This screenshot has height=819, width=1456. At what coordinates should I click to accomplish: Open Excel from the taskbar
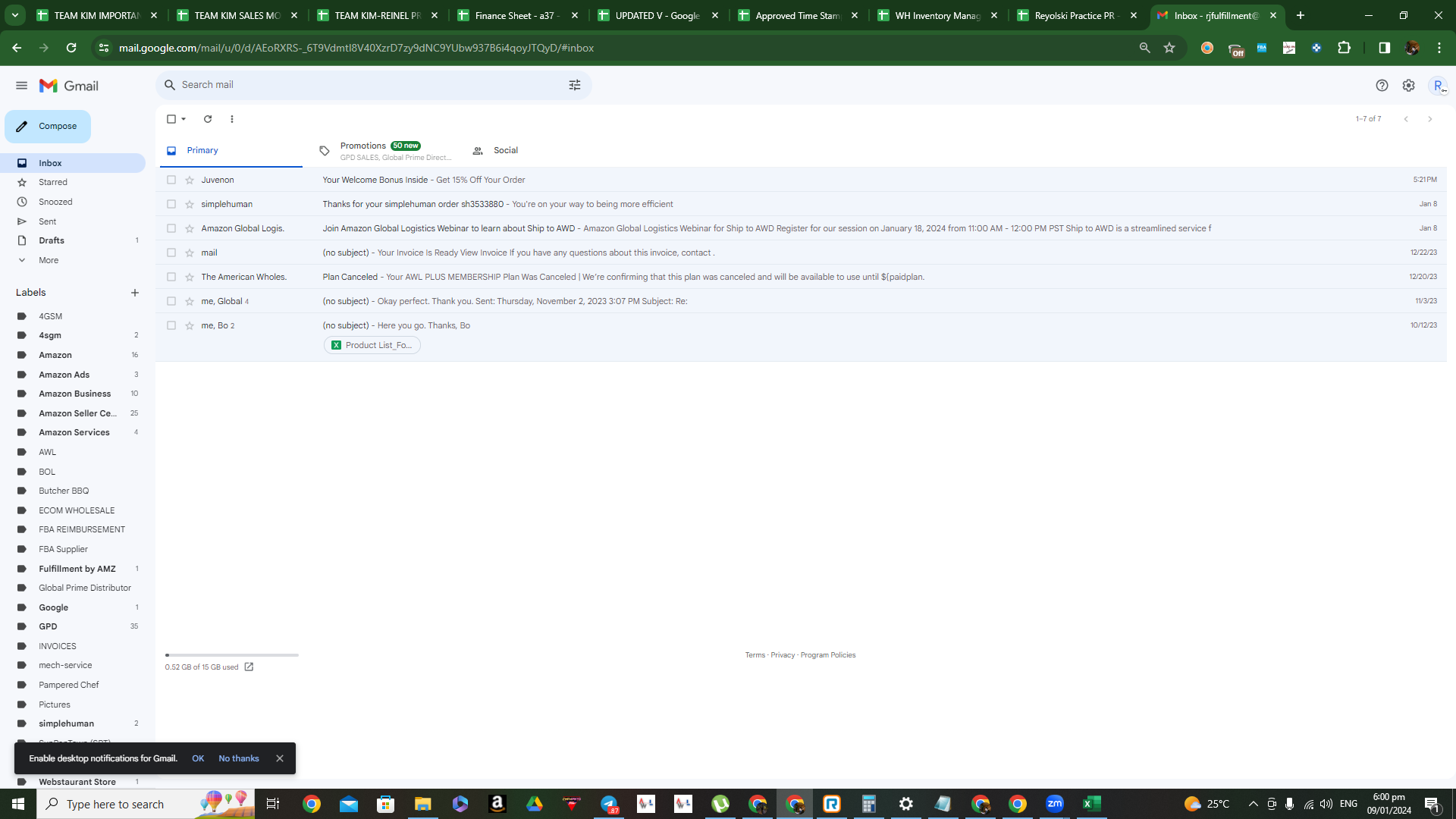(1092, 804)
